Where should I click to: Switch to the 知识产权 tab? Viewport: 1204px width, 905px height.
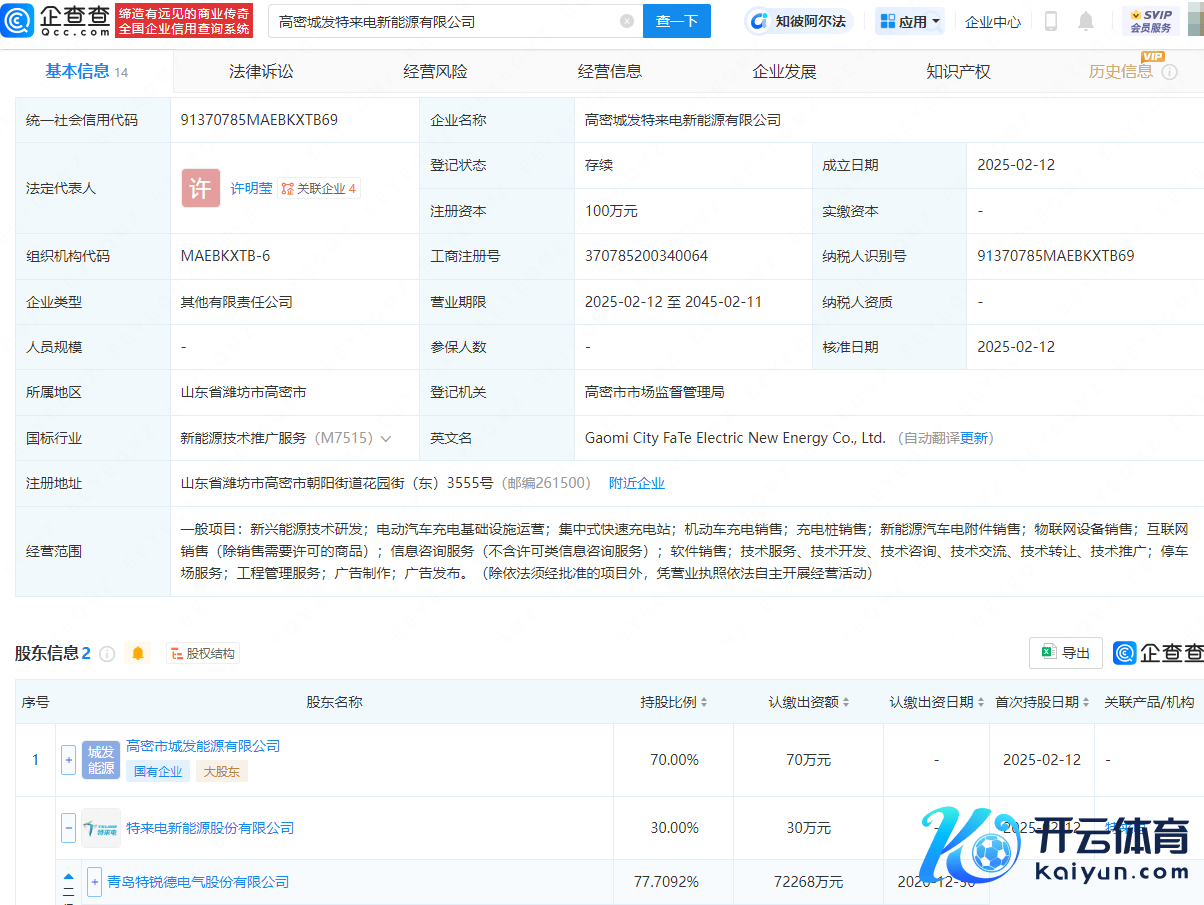tap(958, 72)
